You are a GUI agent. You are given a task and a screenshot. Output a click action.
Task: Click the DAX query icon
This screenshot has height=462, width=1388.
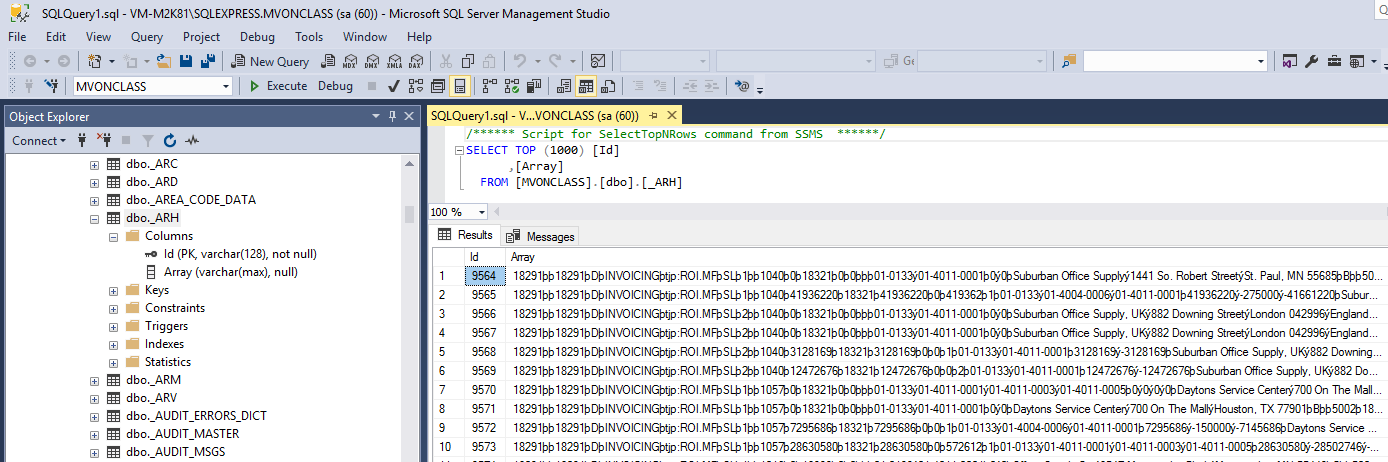click(x=416, y=61)
